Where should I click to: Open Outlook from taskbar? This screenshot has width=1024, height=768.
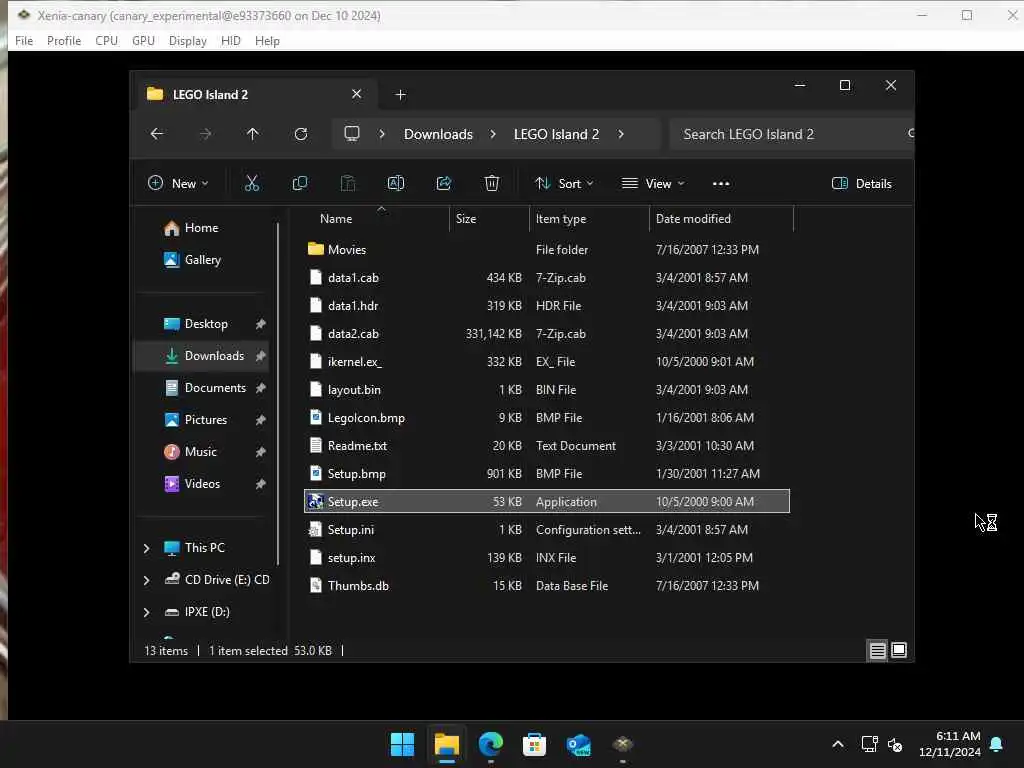tap(579, 744)
